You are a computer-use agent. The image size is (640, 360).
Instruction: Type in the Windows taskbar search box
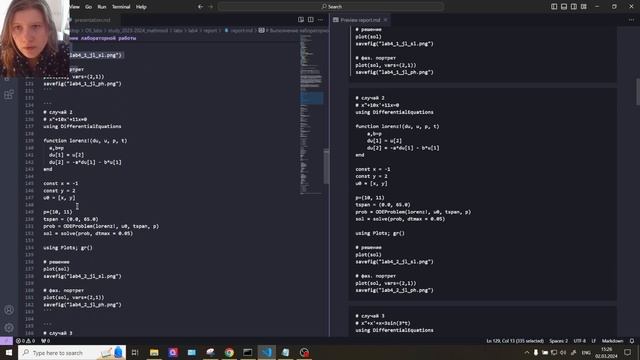click(x=72, y=352)
